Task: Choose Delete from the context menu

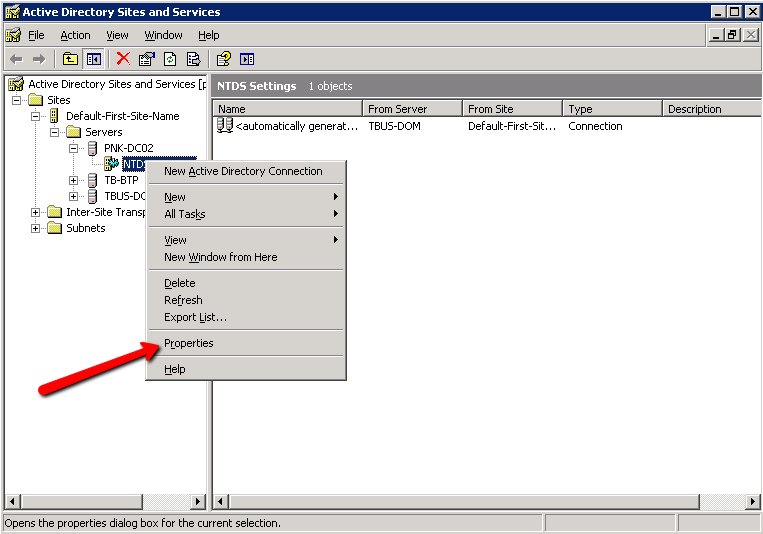Action: tap(246, 283)
